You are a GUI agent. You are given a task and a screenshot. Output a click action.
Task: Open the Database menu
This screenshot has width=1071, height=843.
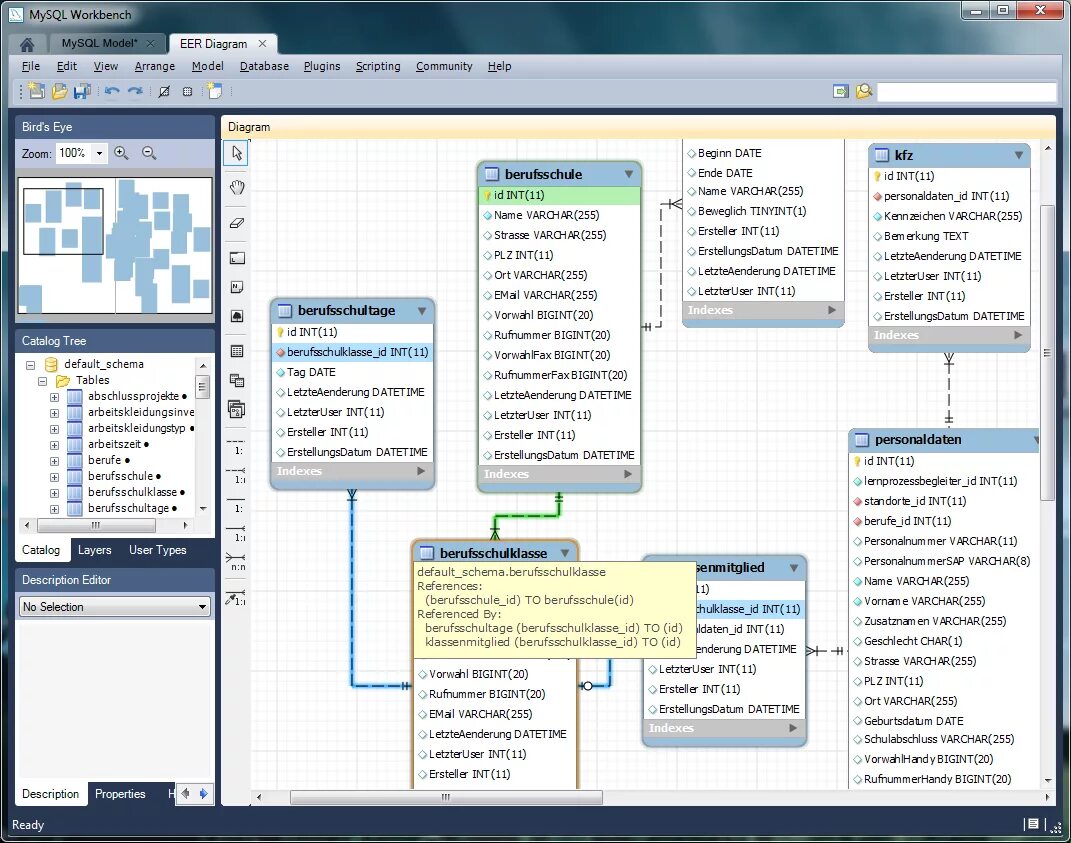point(264,66)
